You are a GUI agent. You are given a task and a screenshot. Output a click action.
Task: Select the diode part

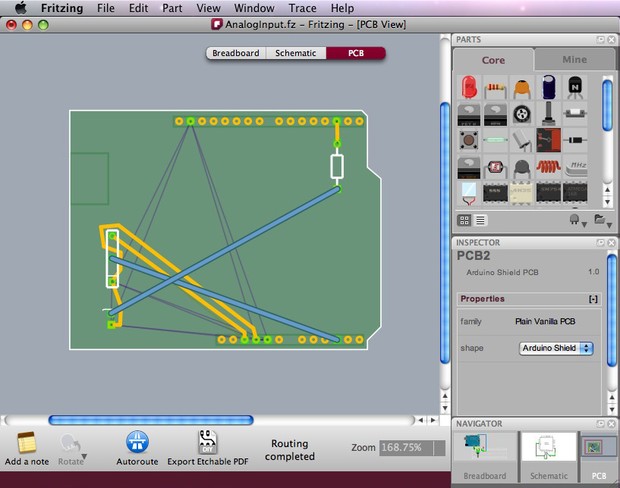pos(575,140)
